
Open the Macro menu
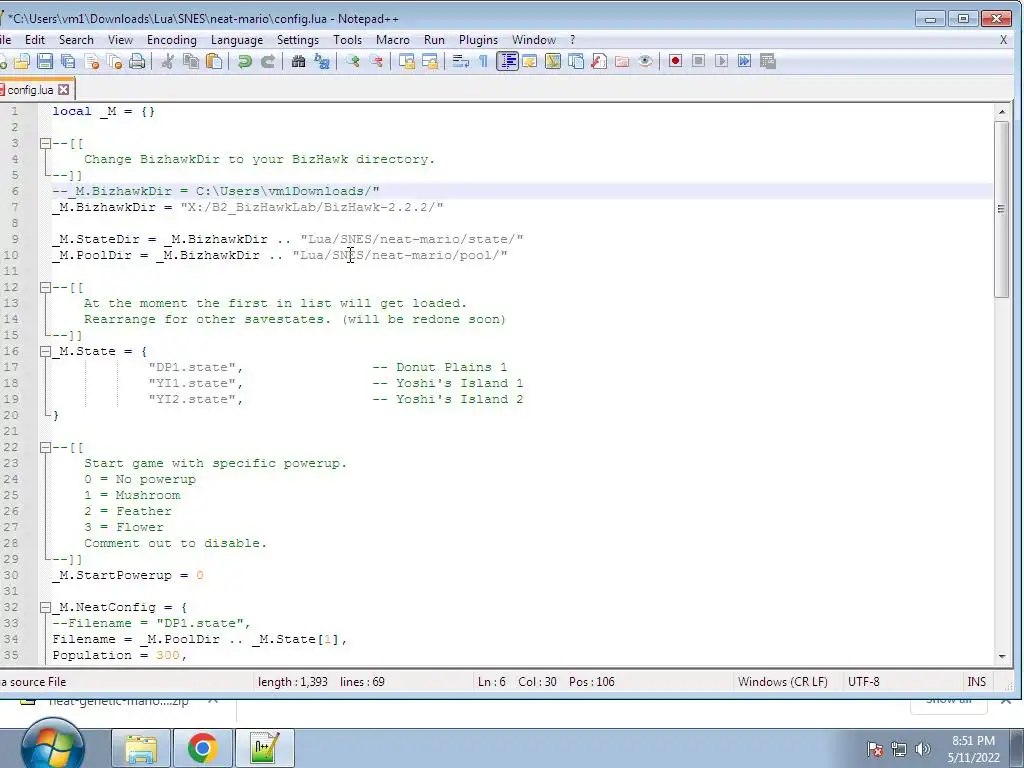tap(392, 40)
